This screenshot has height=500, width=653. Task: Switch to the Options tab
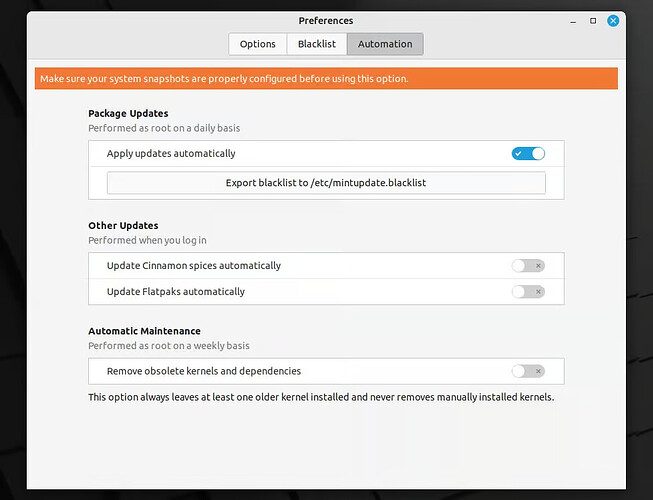(257, 44)
